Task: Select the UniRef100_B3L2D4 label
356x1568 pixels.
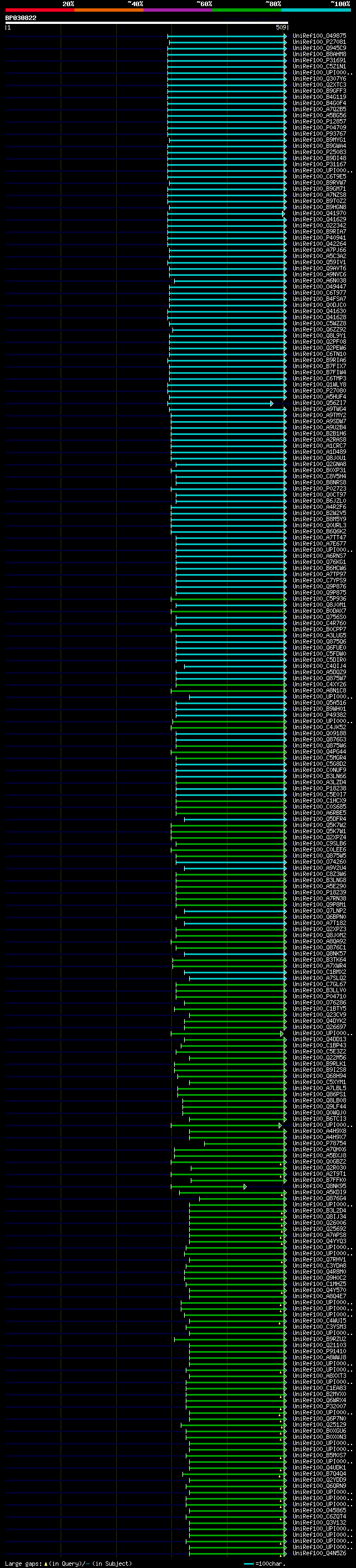Action: coord(319,1211)
